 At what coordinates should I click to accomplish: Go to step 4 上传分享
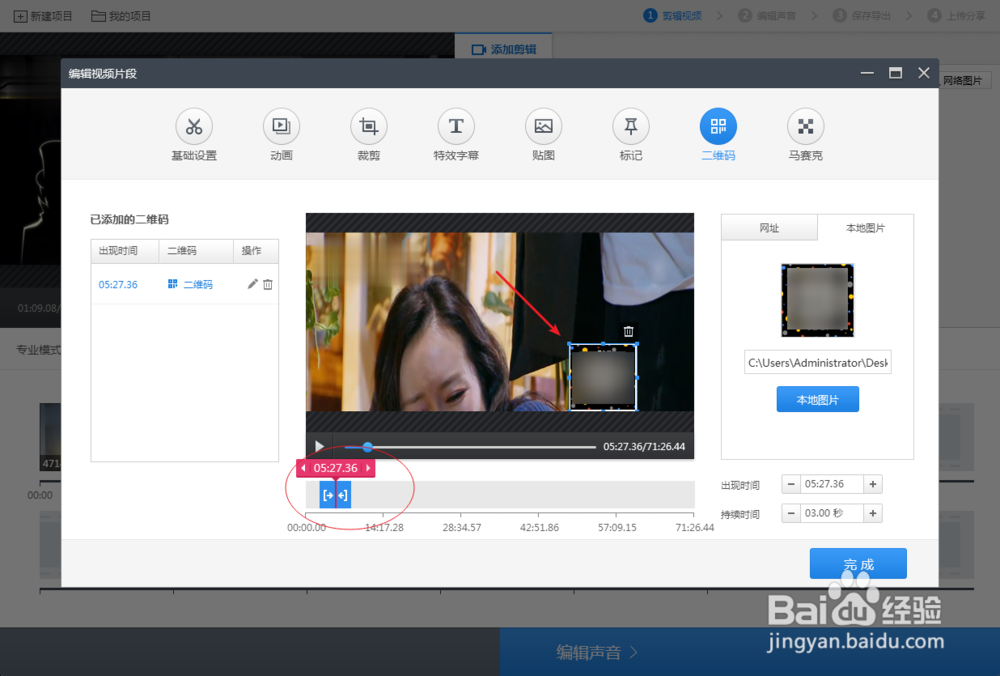click(x=957, y=15)
